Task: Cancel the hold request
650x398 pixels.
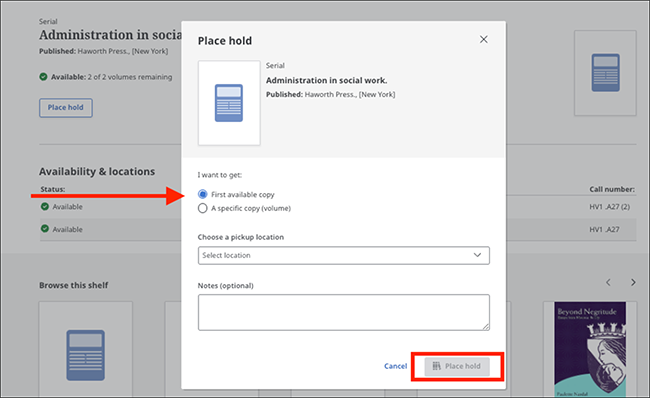Action: click(395, 366)
